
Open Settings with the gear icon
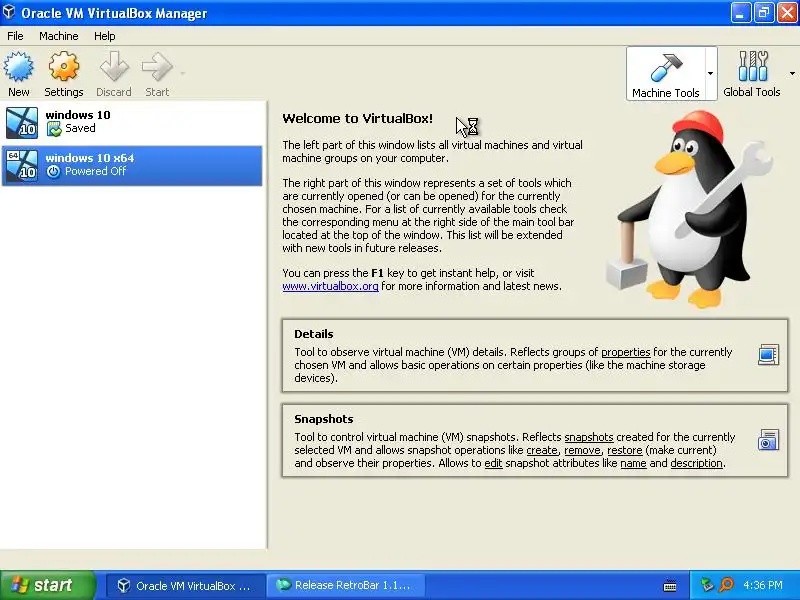(64, 67)
